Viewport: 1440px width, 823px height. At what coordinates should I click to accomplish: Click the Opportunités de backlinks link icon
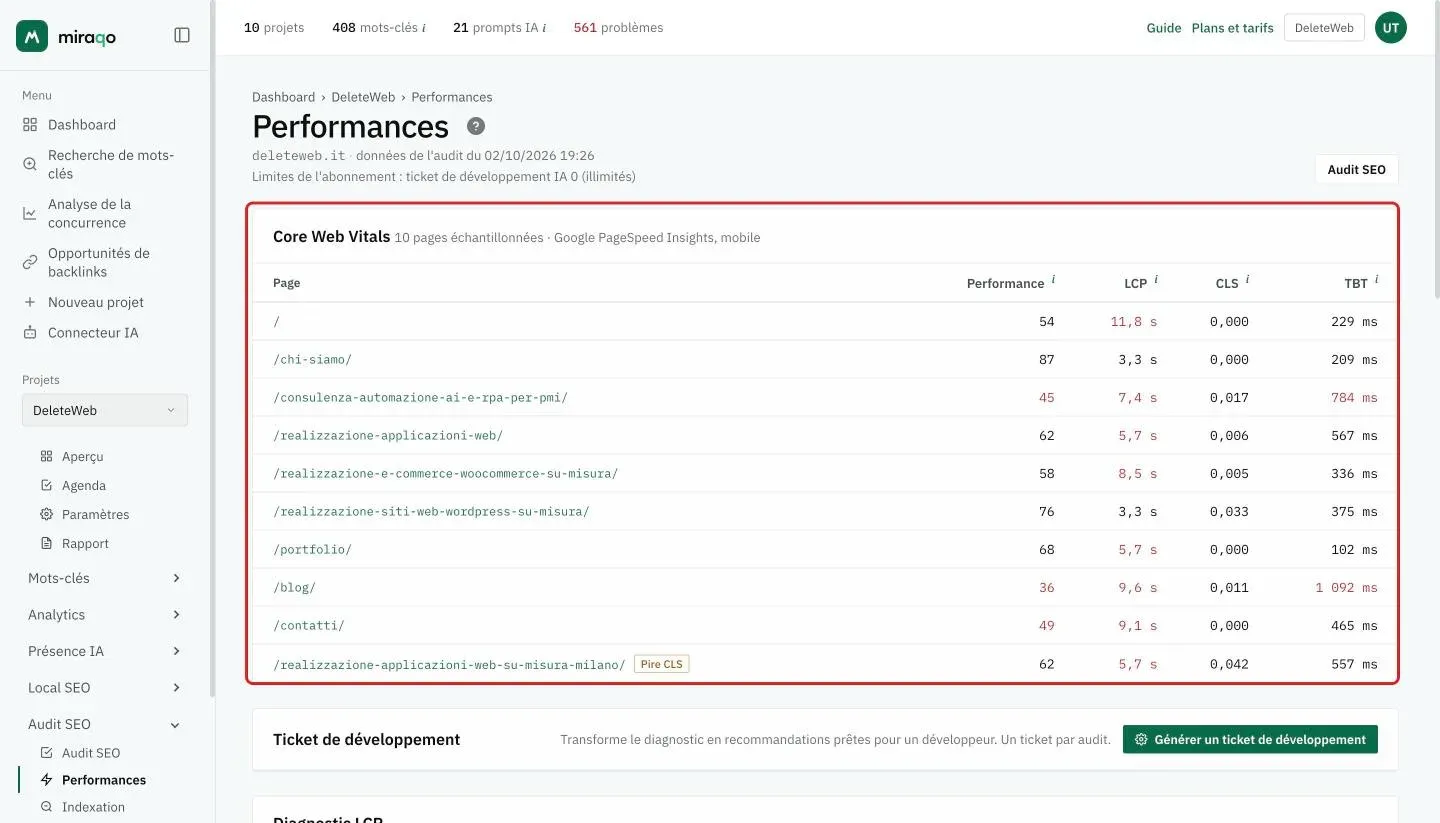coord(30,263)
